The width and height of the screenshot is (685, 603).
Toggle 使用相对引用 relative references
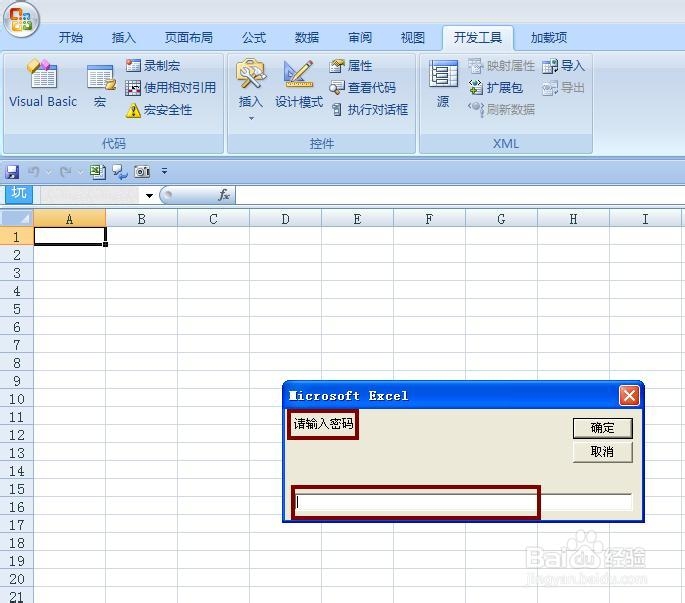pyautogui.click(x=170, y=88)
